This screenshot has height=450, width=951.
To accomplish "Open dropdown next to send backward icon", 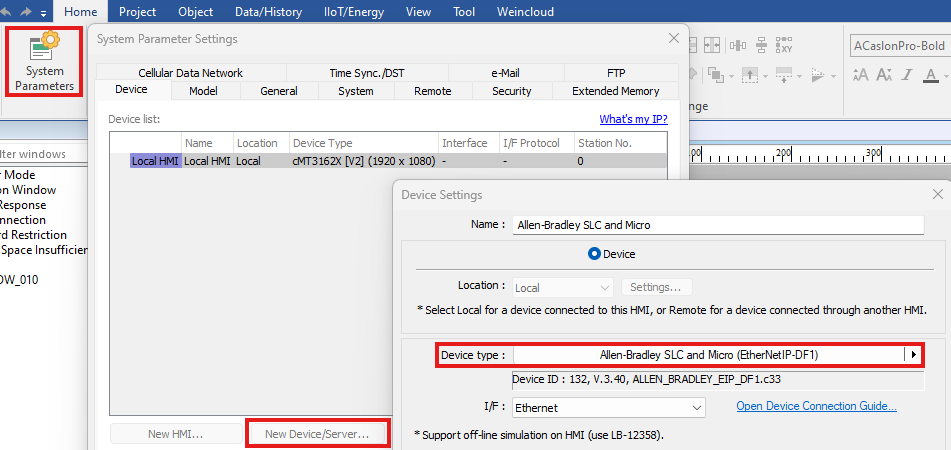I will tap(799, 76).
